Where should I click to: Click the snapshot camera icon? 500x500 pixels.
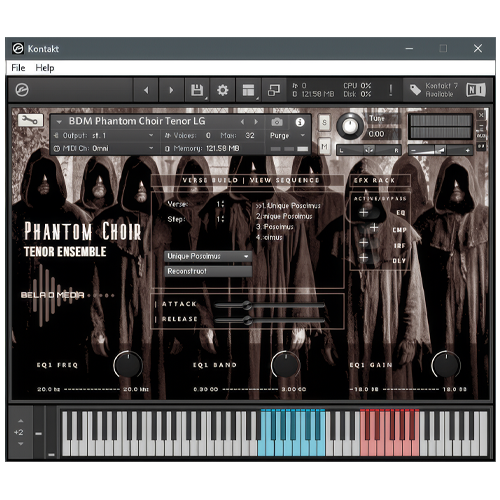[x=277, y=122]
